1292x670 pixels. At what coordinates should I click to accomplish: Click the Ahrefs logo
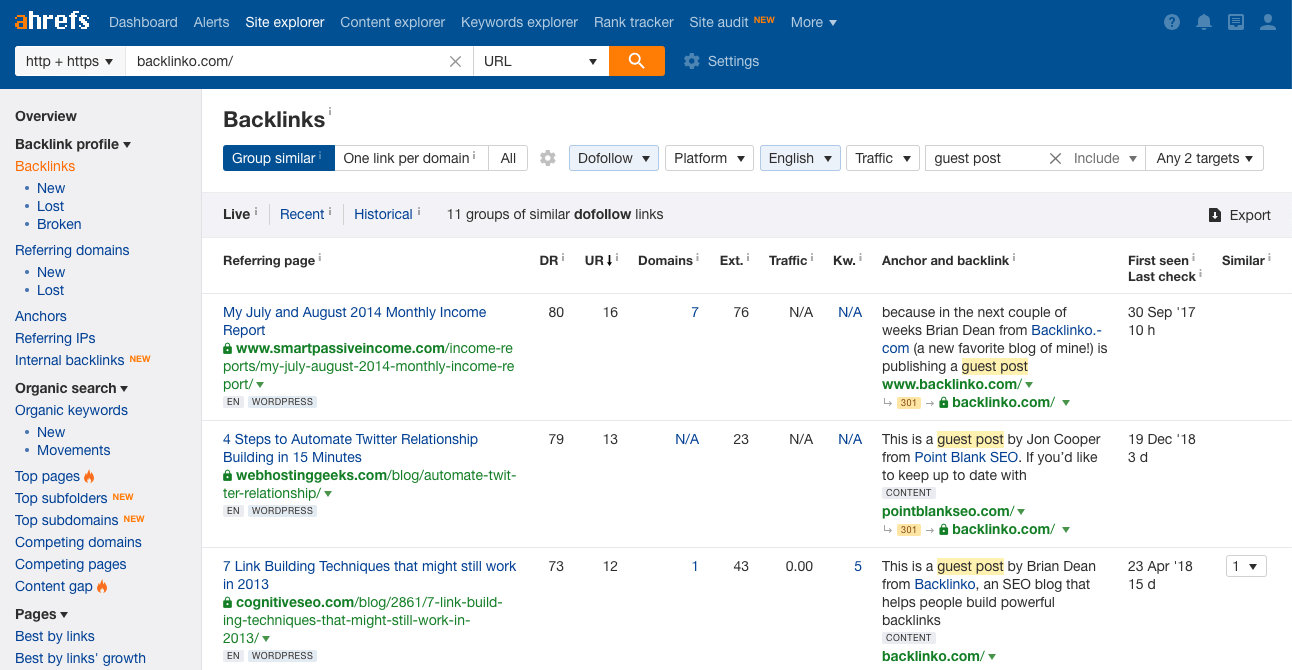(x=51, y=21)
